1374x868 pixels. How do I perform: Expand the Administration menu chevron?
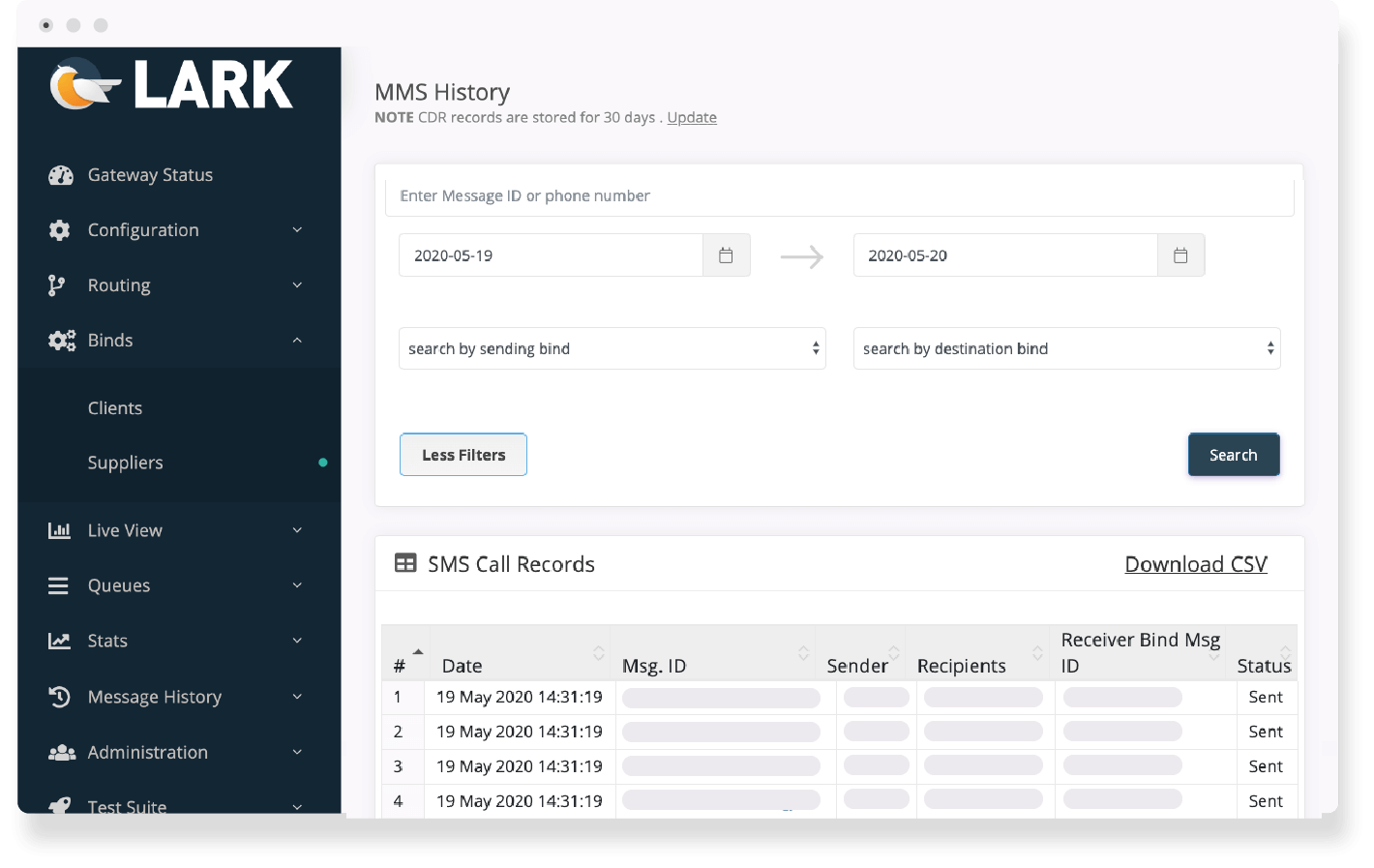tap(297, 752)
